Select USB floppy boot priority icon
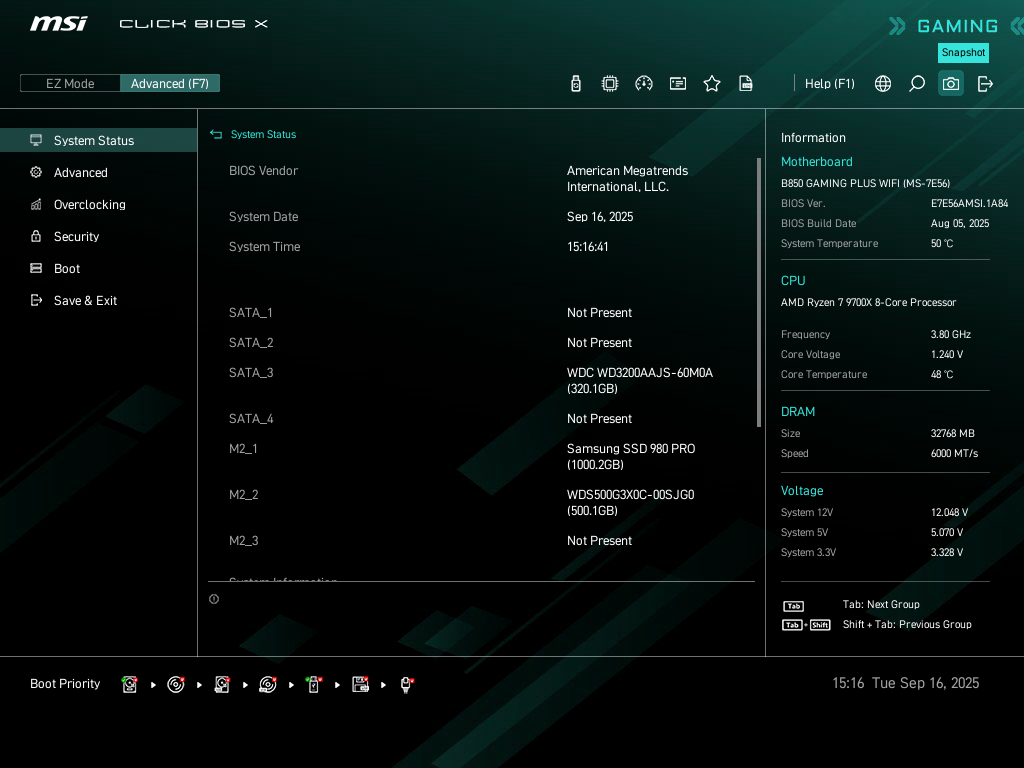The height and width of the screenshot is (768, 1024). 360,684
